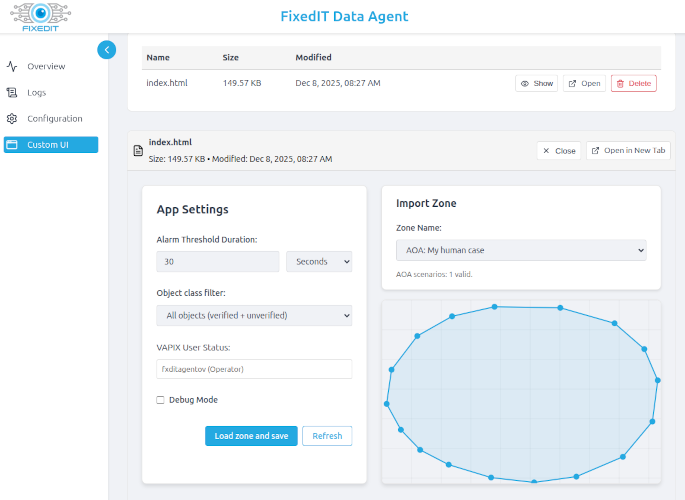Click the App Settings heading
Viewport: 685px width, 500px height.
[x=193, y=210]
